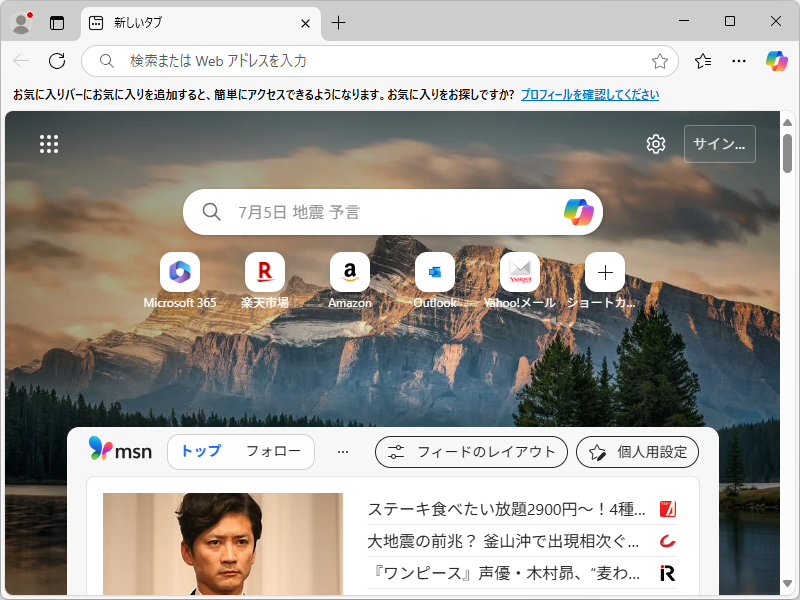Toggle the favorites star in the address bar
The width and height of the screenshot is (800, 600).
coord(659,61)
